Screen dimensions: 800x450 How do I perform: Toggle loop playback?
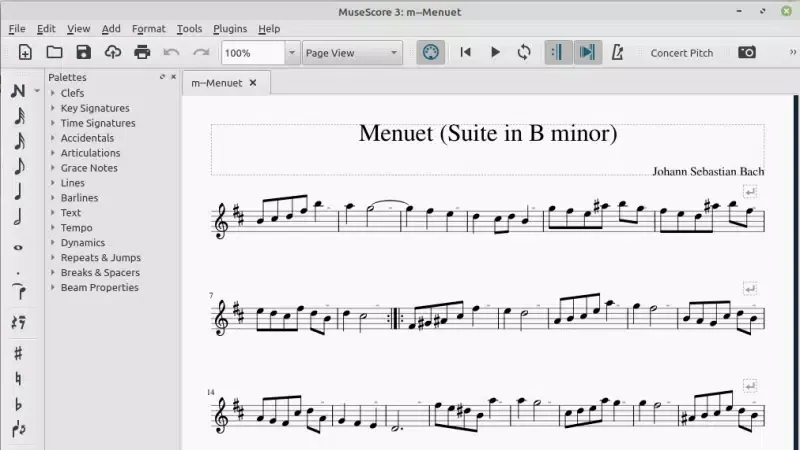pyautogui.click(x=524, y=52)
